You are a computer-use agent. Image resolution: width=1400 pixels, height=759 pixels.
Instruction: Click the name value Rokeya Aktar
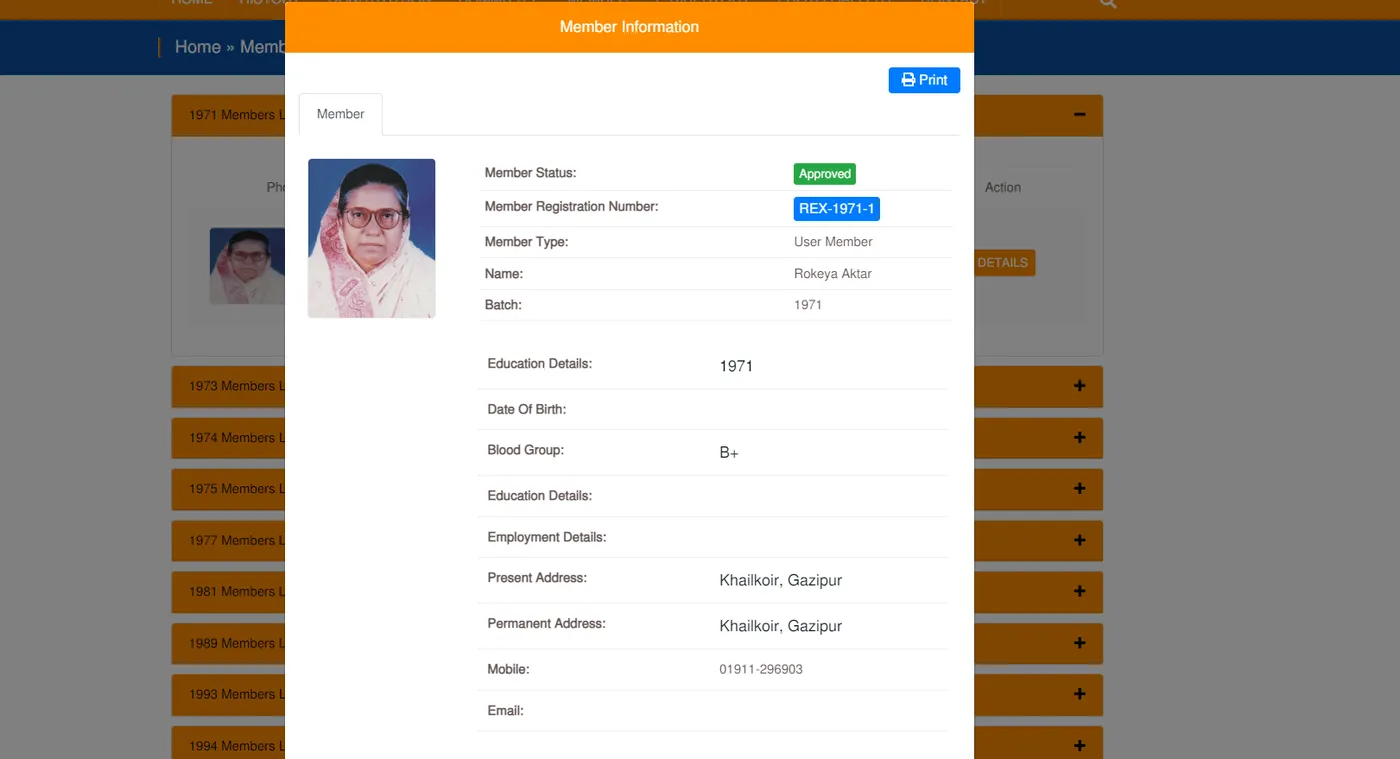tap(833, 274)
